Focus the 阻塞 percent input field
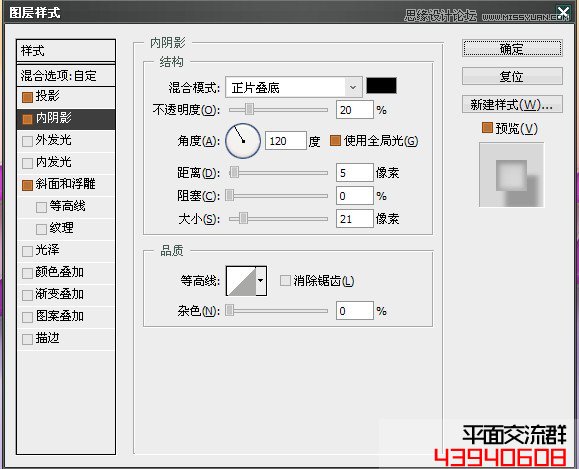Image resolution: width=579 pixels, height=469 pixels. coord(354,196)
